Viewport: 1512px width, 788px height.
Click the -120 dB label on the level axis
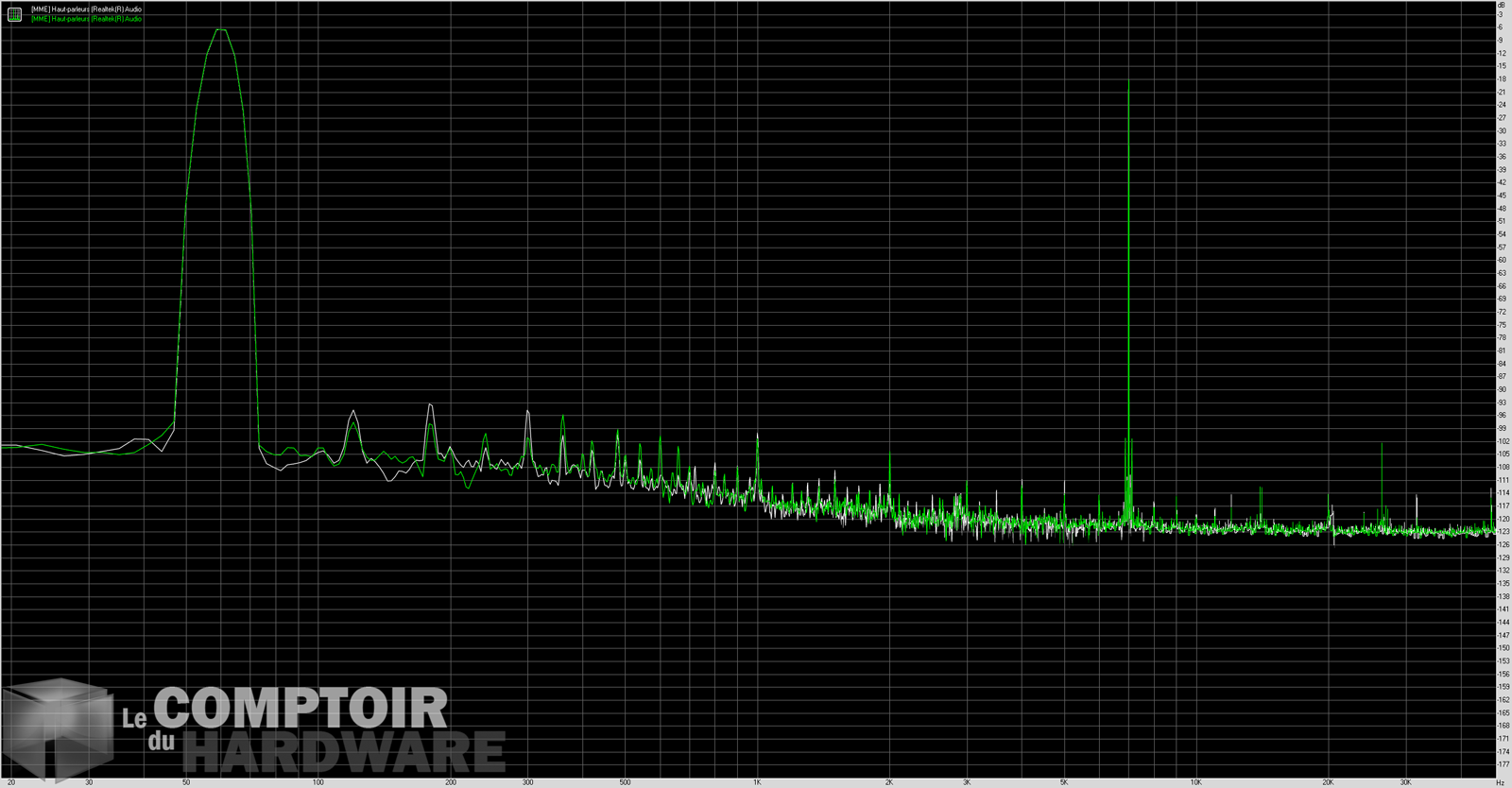[x=1502, y=519]
